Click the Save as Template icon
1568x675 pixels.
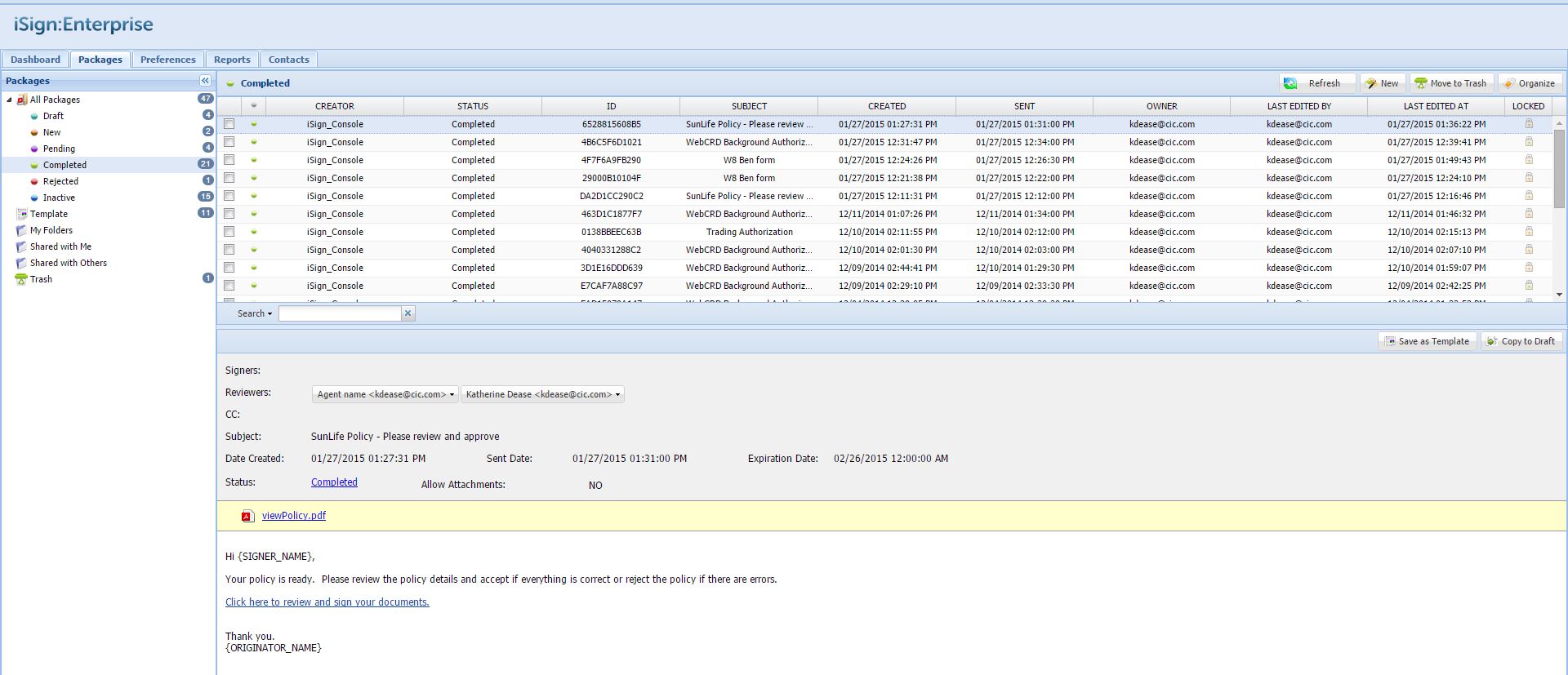1390,341
